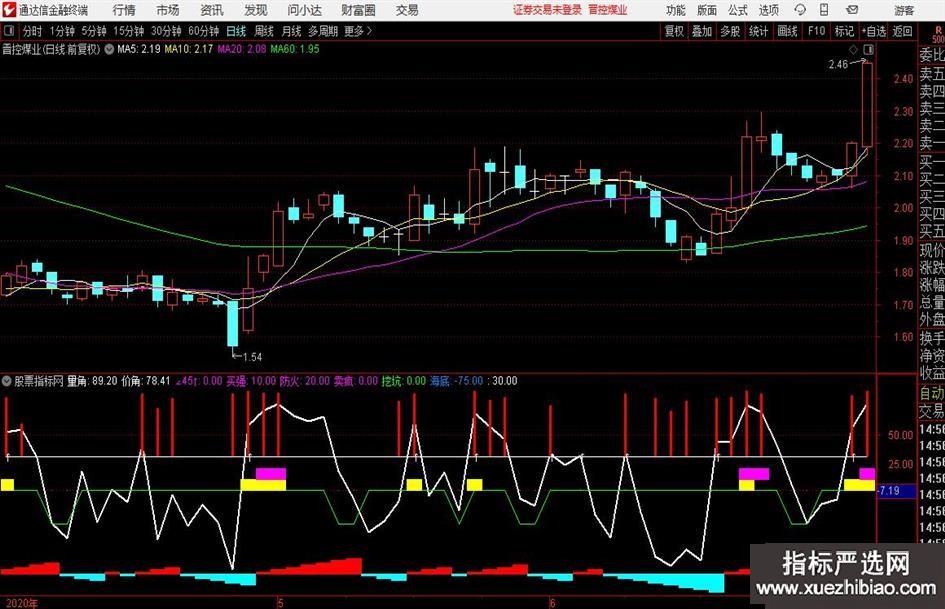Open the 市场 menu
Screen dimensions: 945x609
pyautogui.click(x=168, y=10)
